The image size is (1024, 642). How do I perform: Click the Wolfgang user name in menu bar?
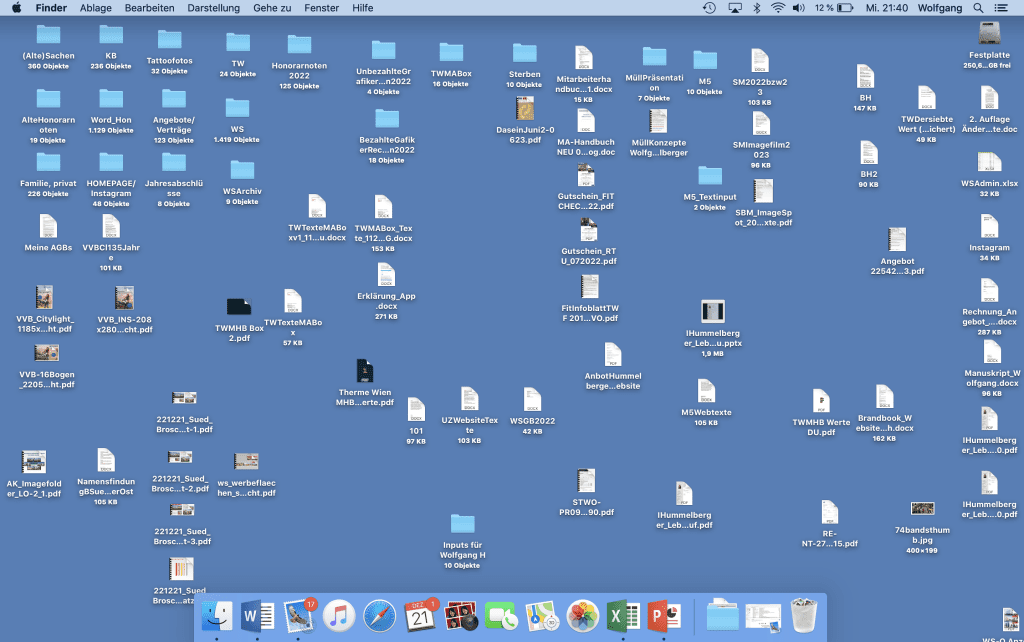coord(939,8)
